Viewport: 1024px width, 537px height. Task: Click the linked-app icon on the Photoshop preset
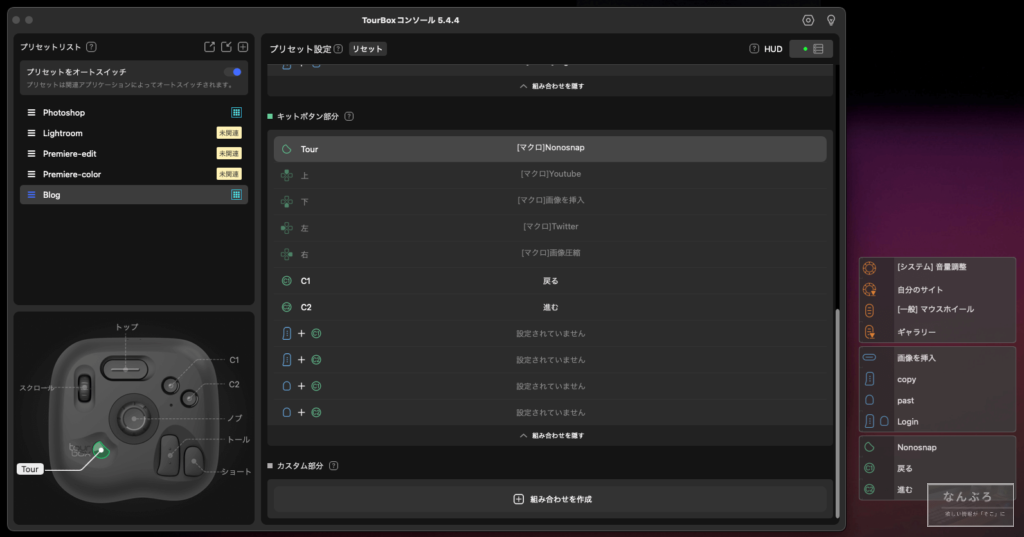[236, 113]
